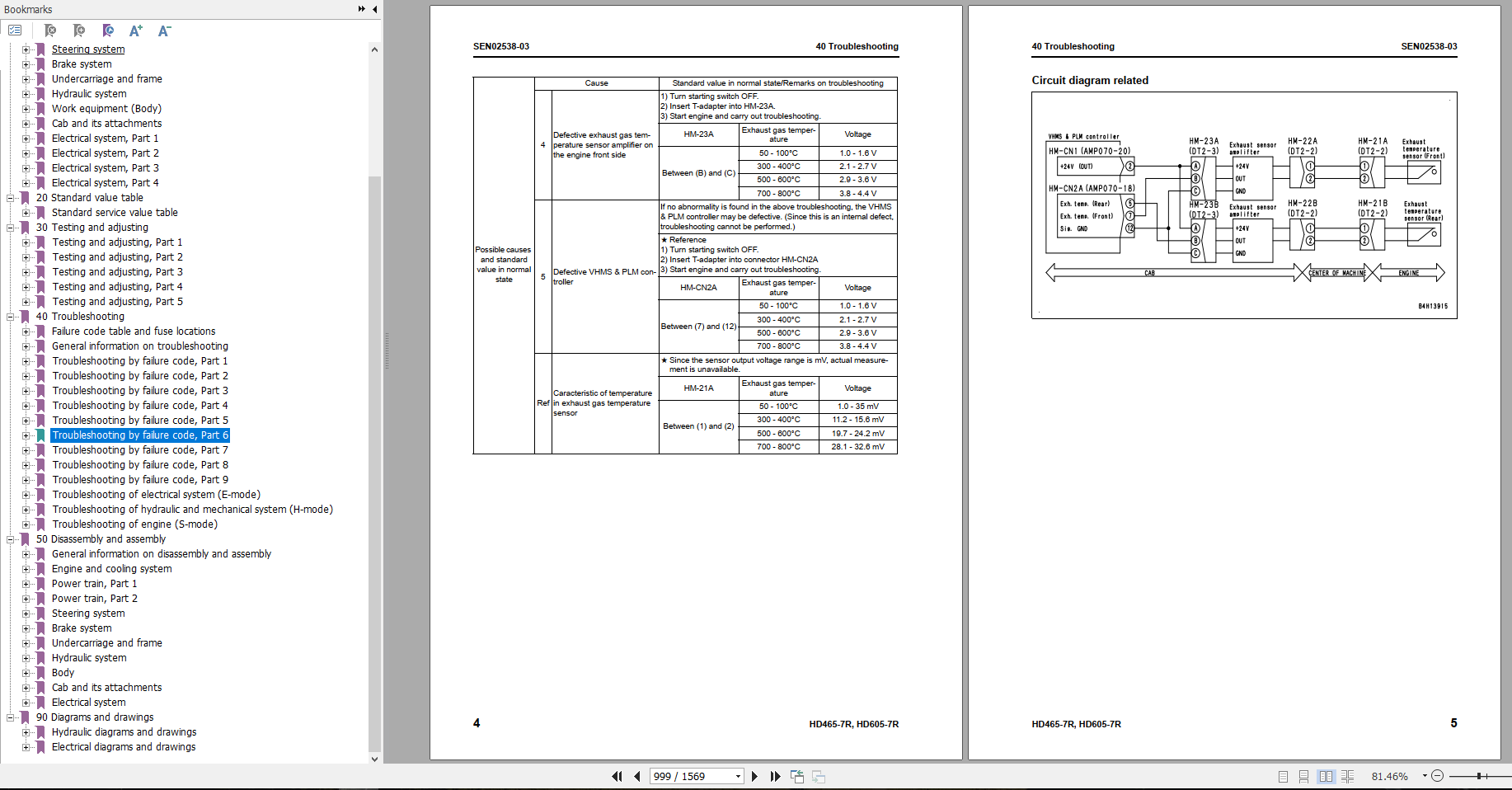Go to the next page
This screenshot has width=1512, height=790.
click(x=754, y=776)
